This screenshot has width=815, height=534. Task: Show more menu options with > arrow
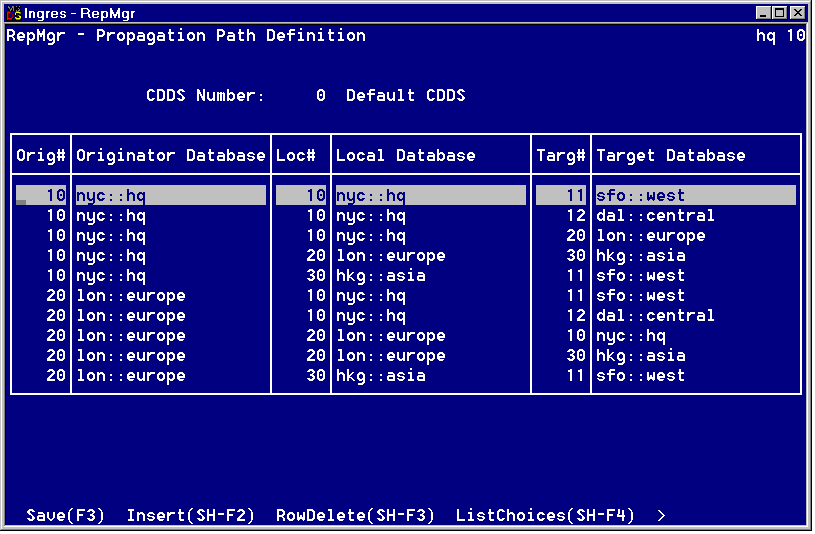(x=661, y=516)
